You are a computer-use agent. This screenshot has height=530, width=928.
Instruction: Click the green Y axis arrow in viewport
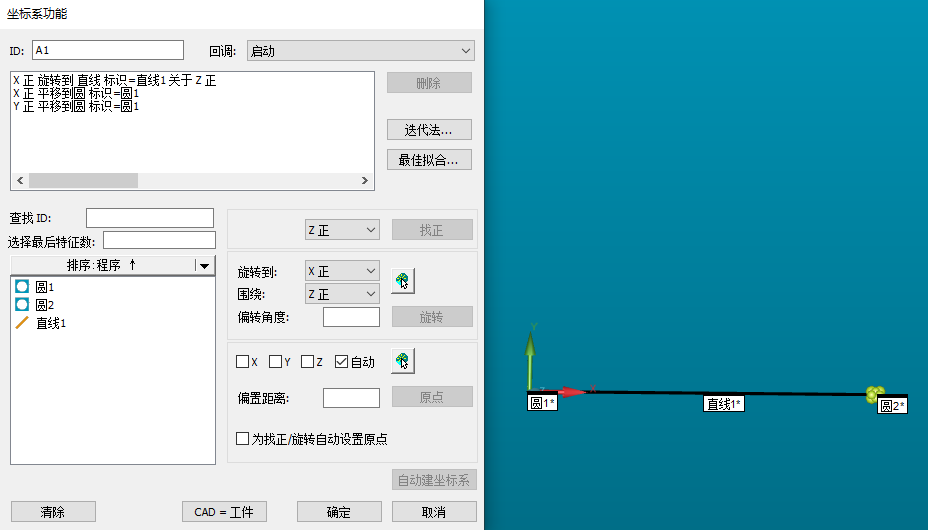pyautogui.click(x=531, y=346)
